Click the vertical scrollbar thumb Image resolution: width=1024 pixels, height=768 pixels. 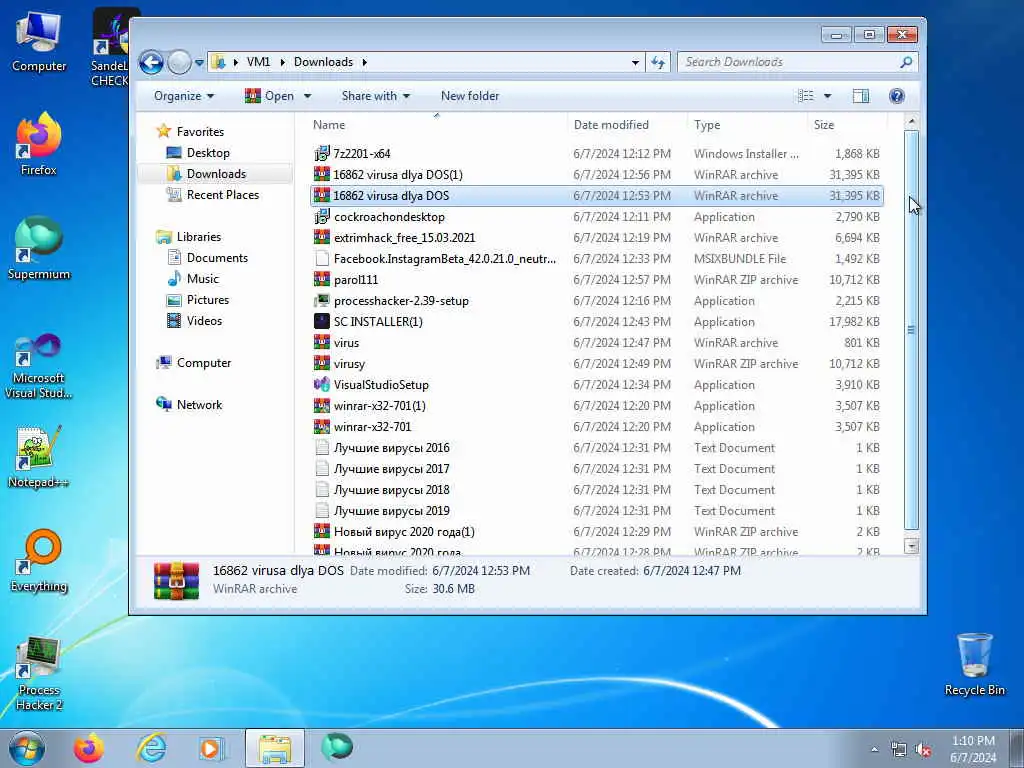tap(912, 330)
